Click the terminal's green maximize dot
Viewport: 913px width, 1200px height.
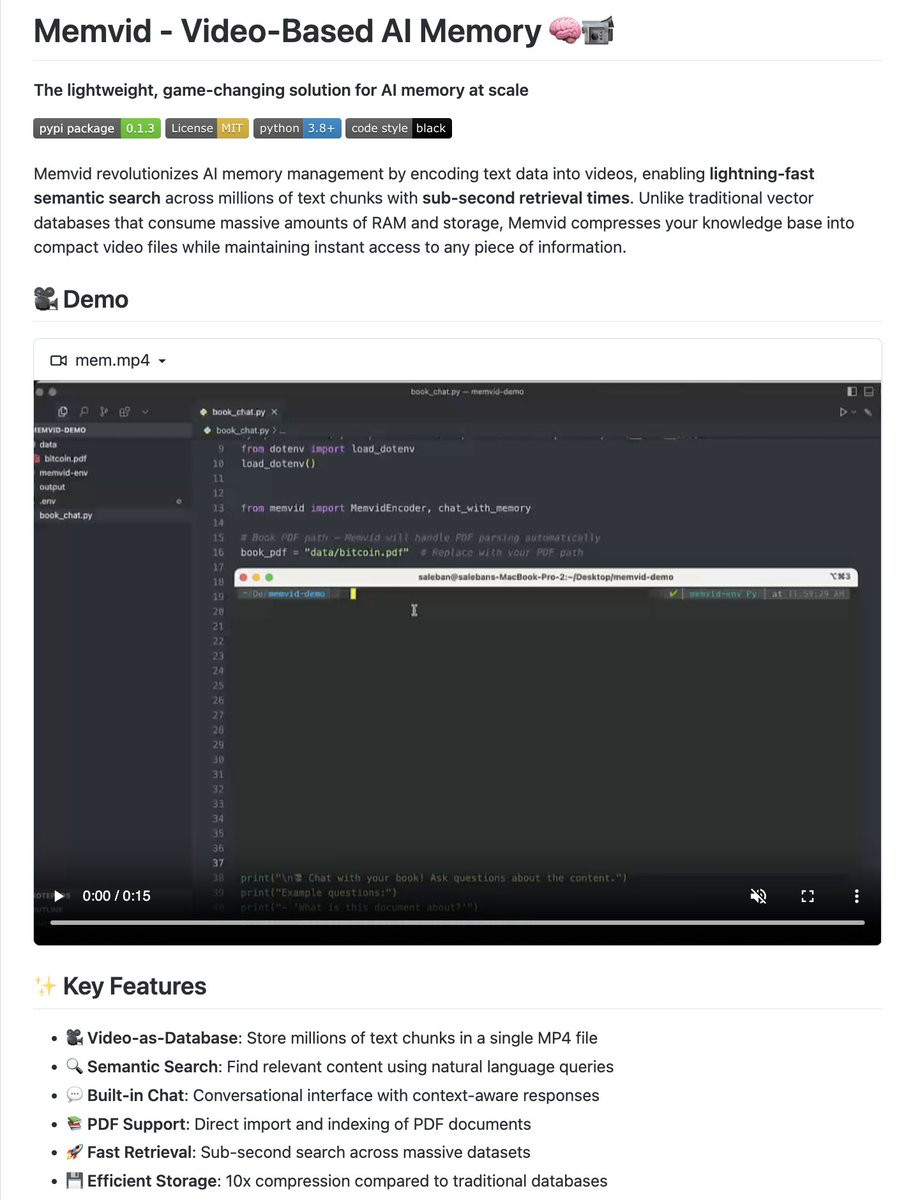point(268,577)
